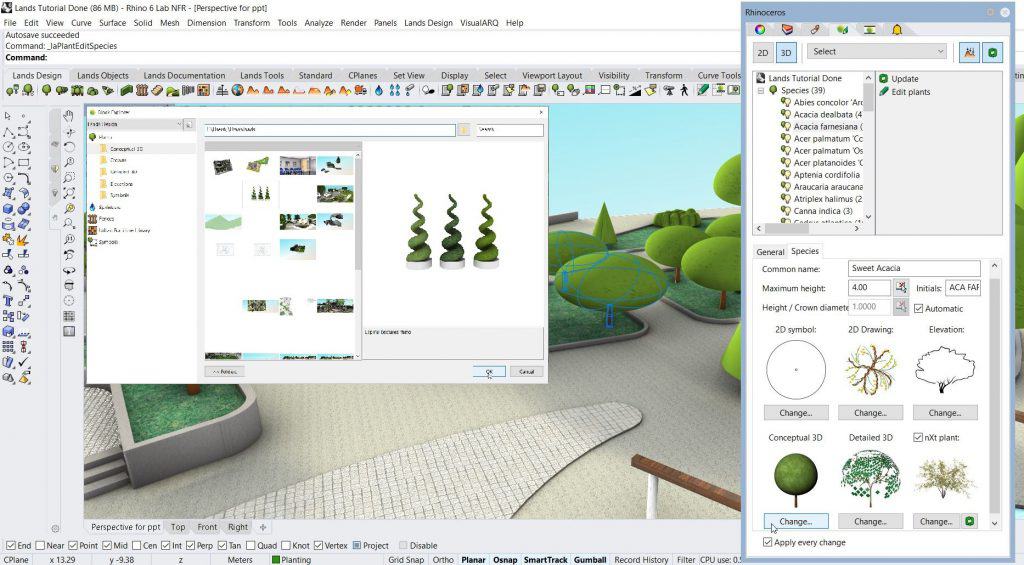Click the walking person icon in toolbar
This screenshot has width=1024, height=565.
pos(684,90)
